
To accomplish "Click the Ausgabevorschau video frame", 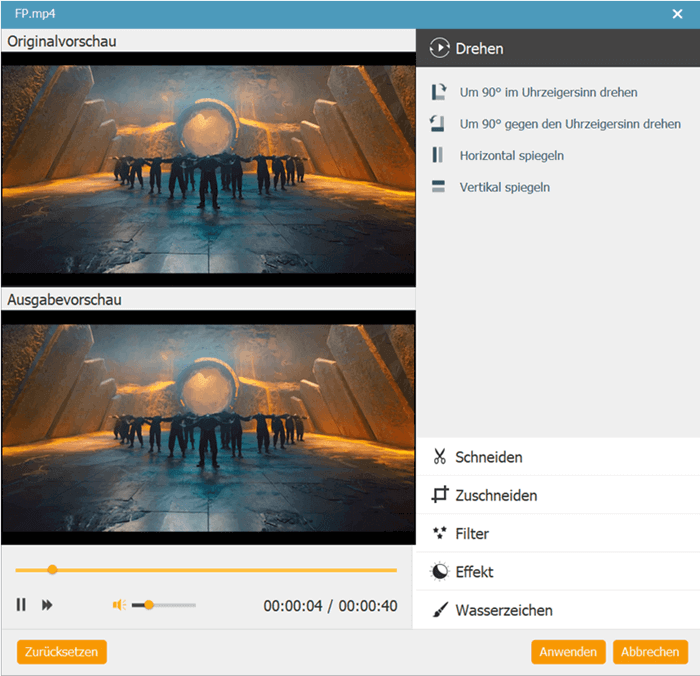I will [x=208, y=428].
